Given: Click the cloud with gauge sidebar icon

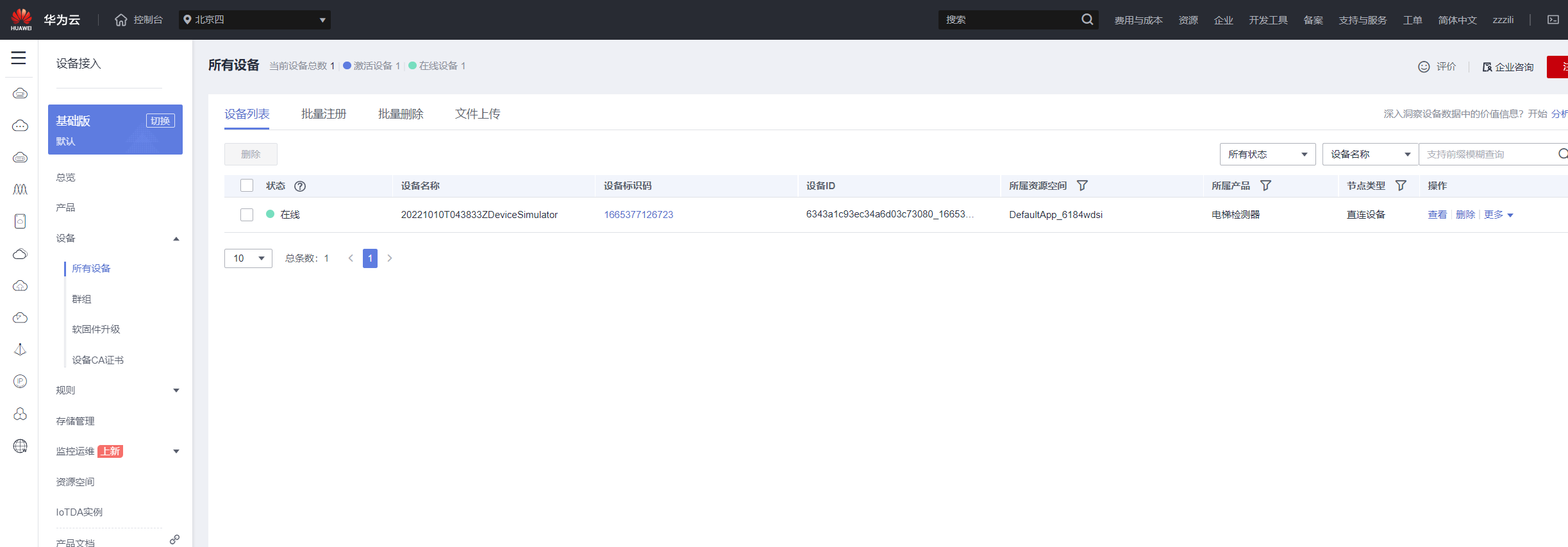Looking at the screenshot, I should pyautogui.click(x=20, y=318).
